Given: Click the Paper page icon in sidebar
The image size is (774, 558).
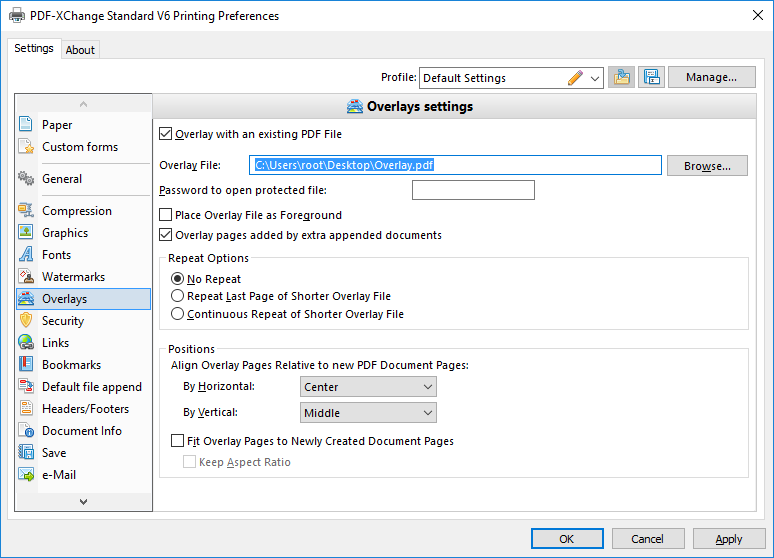Looking at the screenshot, I should click(x=26, y=123).
